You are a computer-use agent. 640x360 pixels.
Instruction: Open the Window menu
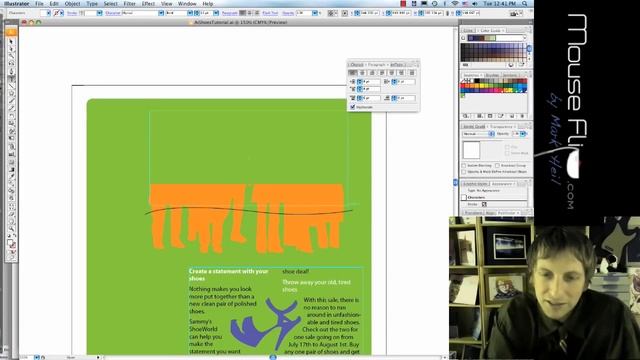click(187, 4)
